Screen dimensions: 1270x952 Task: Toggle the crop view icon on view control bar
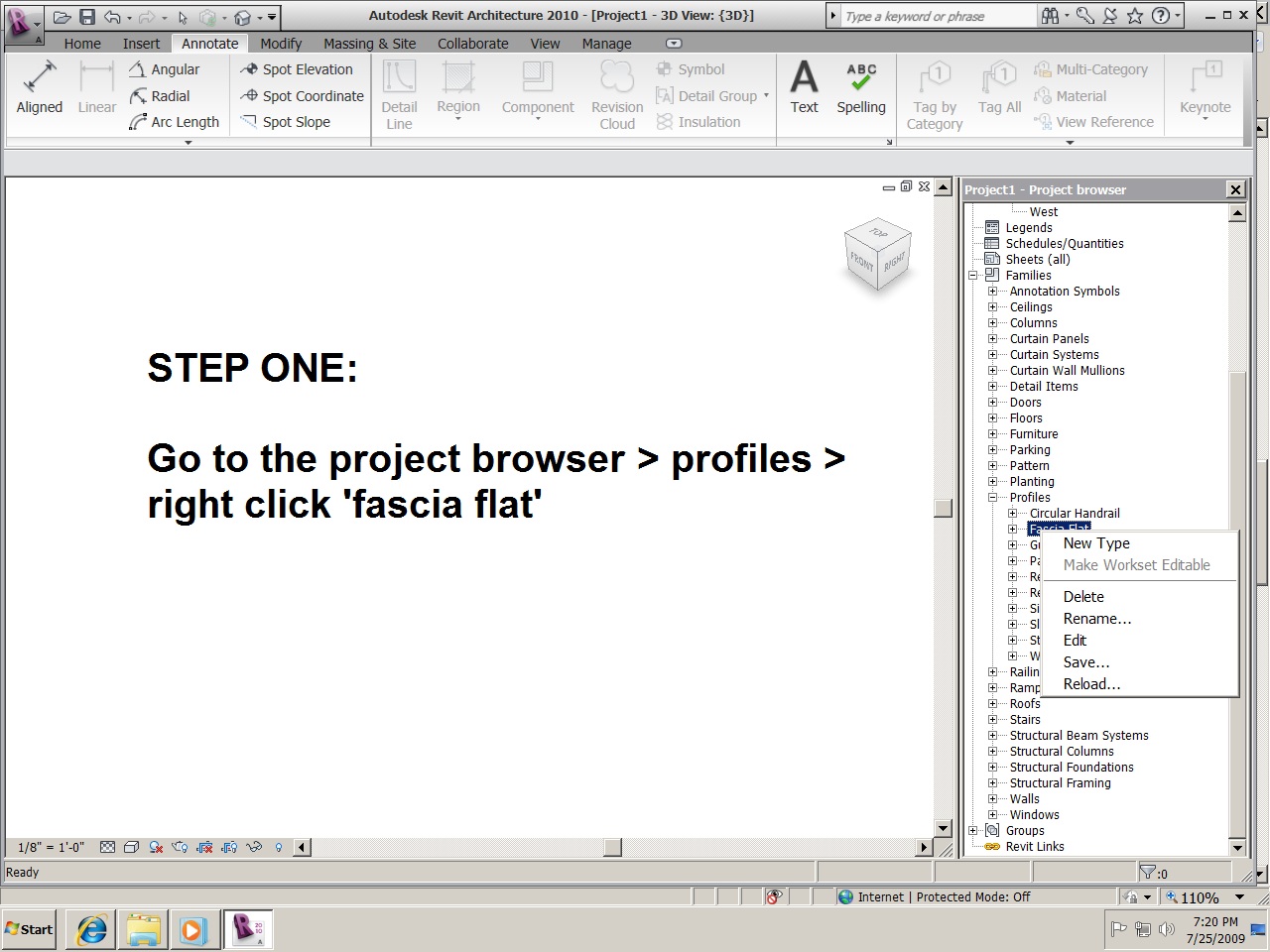click(x=204, y=847)
